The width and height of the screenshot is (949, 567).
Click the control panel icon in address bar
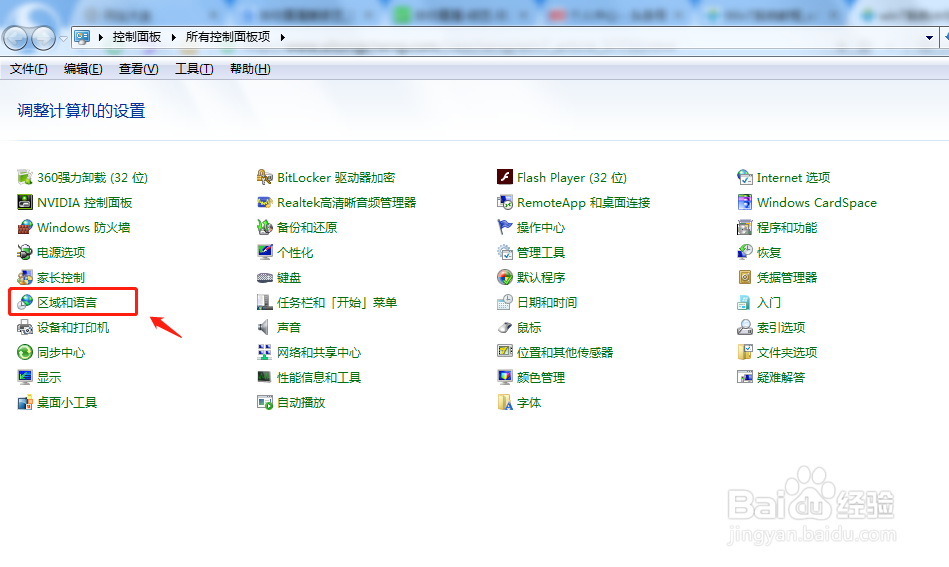pos(82,38)
